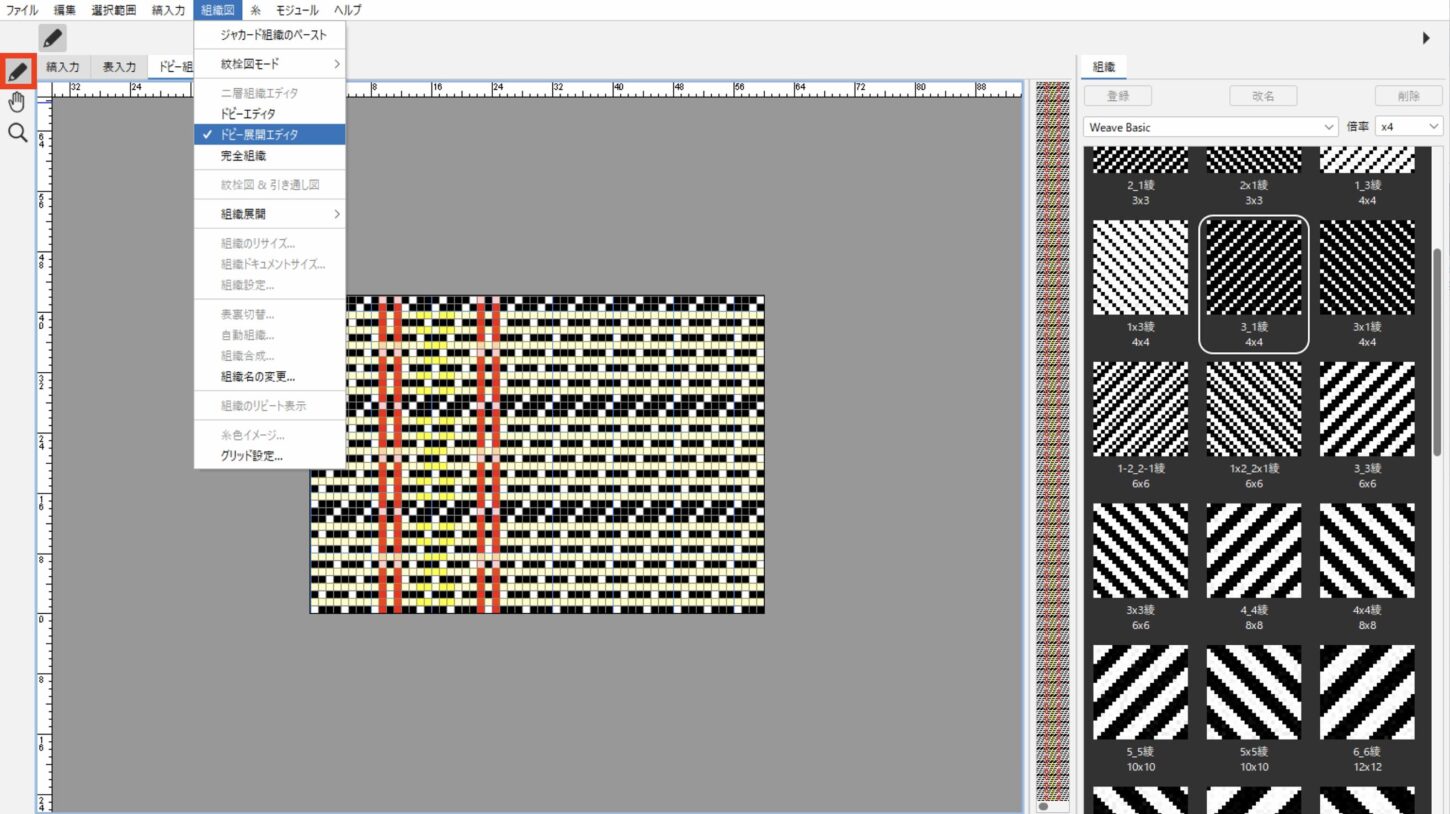Click the pencil icon in top toolbar
This screenshot has width=1450, height=814.
click(x=53, y=38)
